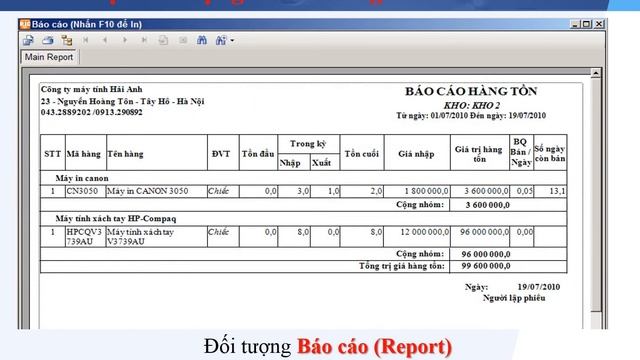This screenshot has width=640, height=360.
Task: Click grand total 99 600 000,0
Action: pos(486,266)
